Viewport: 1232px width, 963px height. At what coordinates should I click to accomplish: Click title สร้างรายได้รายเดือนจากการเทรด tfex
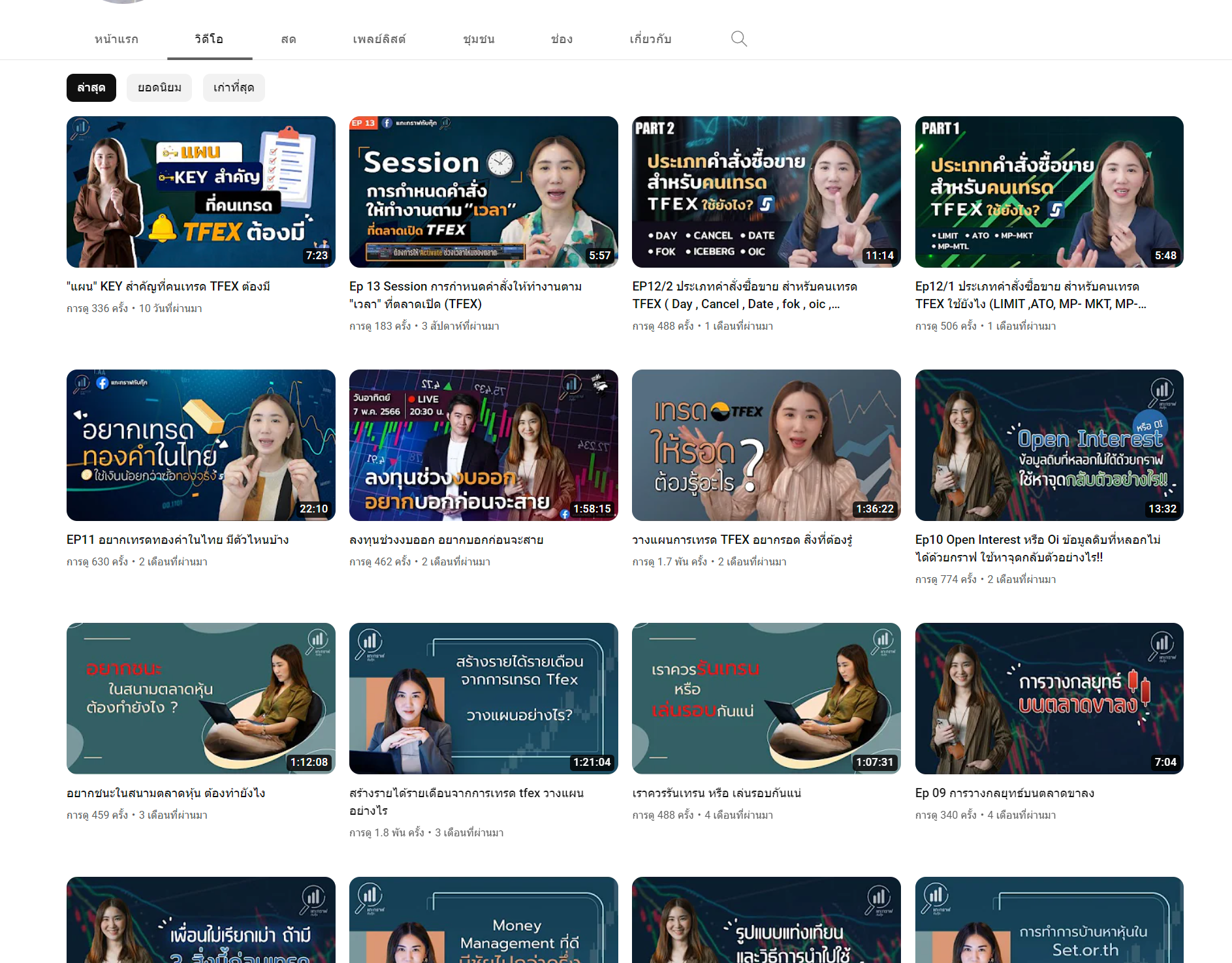click(x=467, y=802)
